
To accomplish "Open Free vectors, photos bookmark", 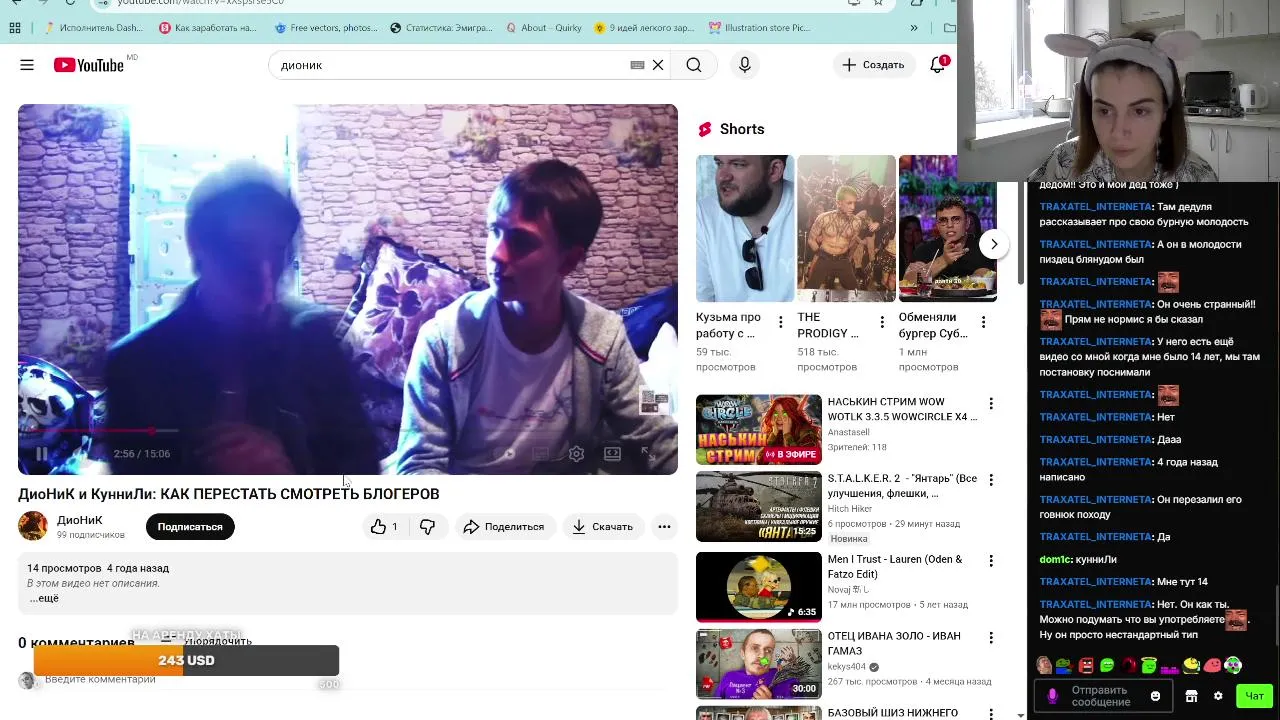I will [x=326, y=28].
